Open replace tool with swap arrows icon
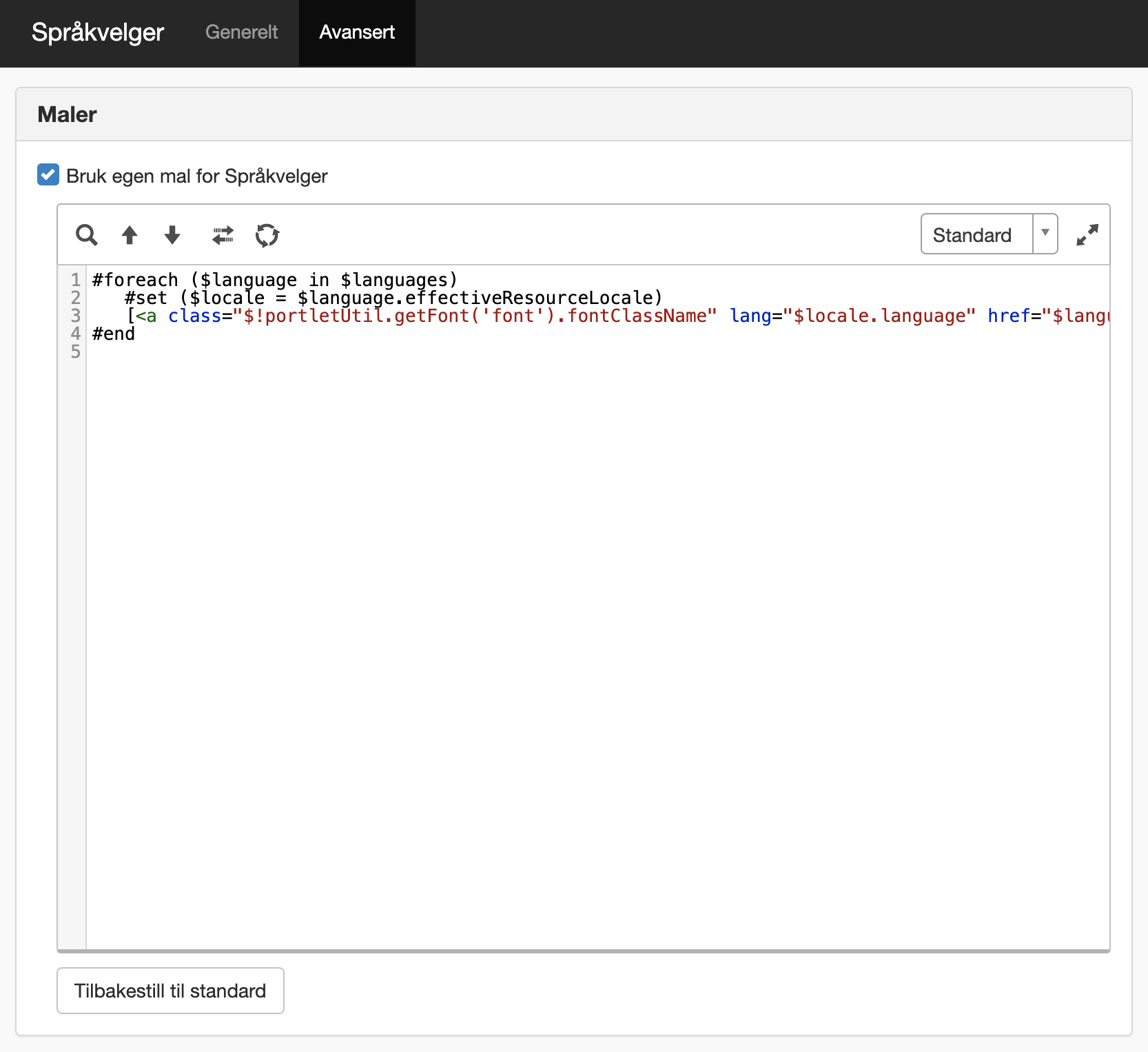This screenshot has height=1052, width=1148. (223, 235)
